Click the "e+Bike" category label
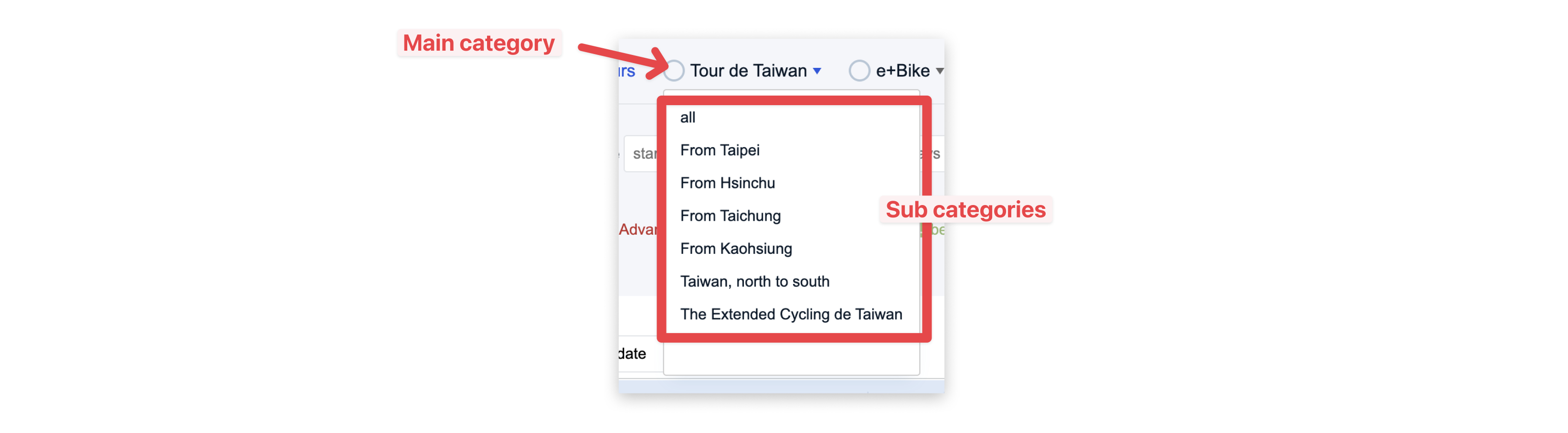The height and width of the screenshot is (433, 1568). click(x=902, y=71)
